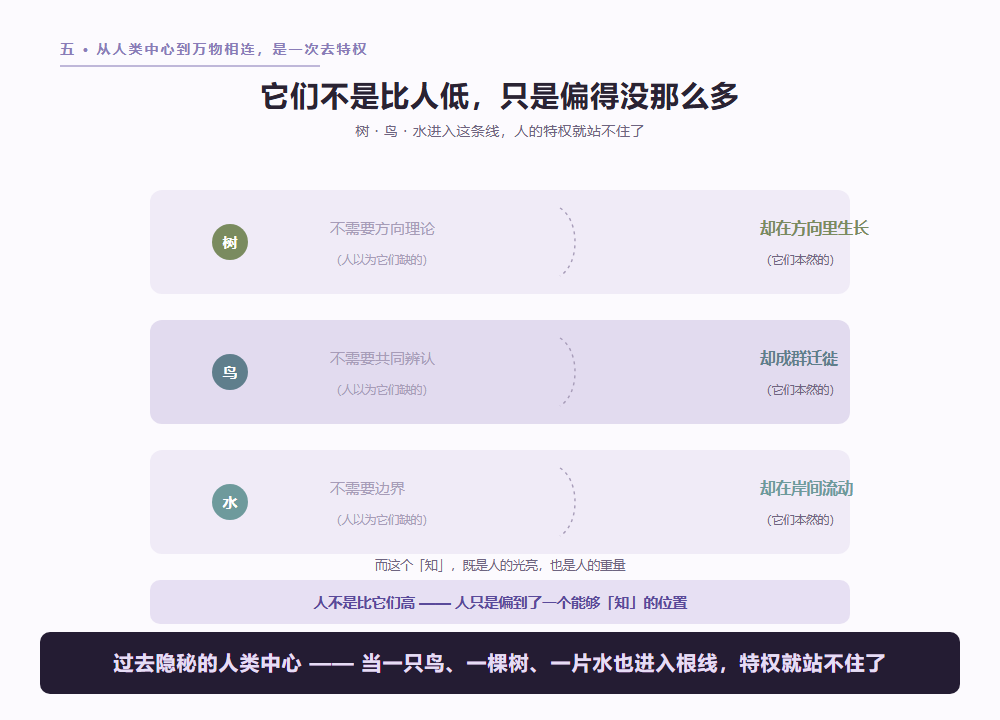Click (它们本然的) under 却在方向里生长
The height and width of the screenshot is (720, 1000).
[800, 260]
